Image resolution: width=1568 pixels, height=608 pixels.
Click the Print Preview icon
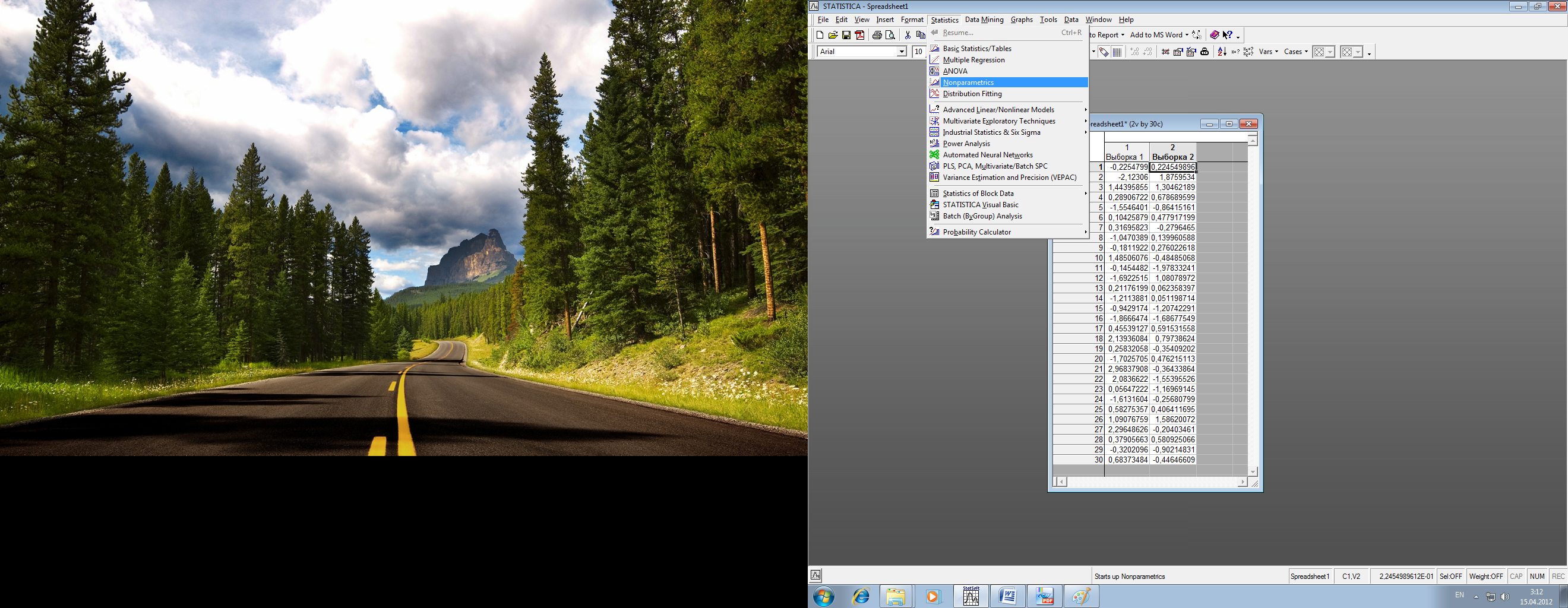[890, 35]
